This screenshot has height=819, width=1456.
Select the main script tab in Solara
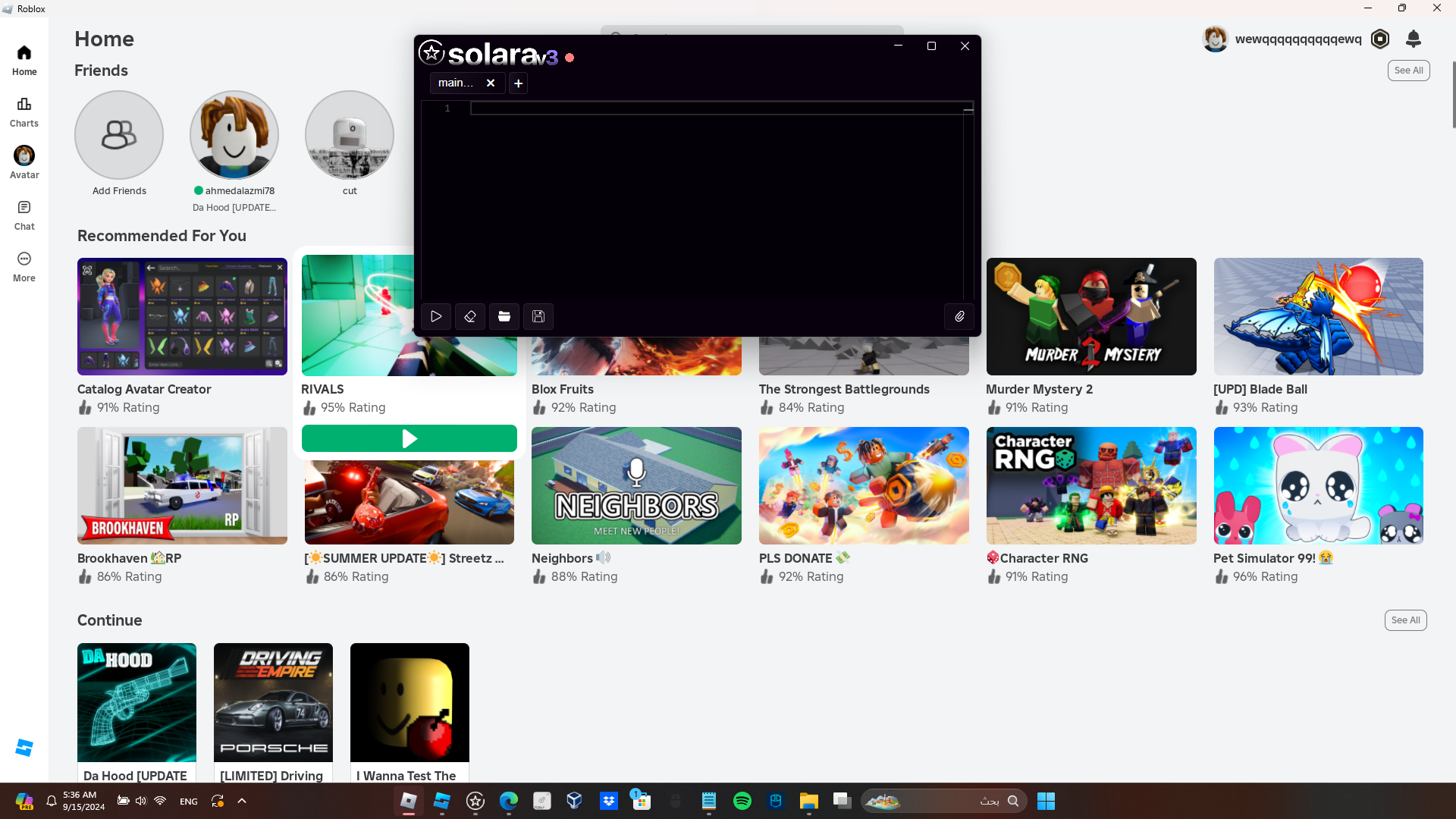456,83
